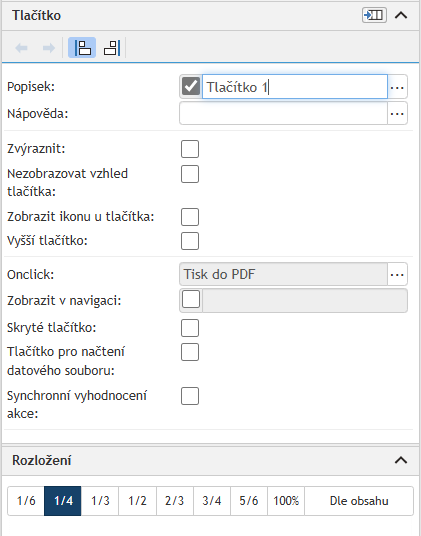Toggle the Skryté tlačítko checkbox
Viewport: 421px width, 536px height.
(x=190, y=328)
